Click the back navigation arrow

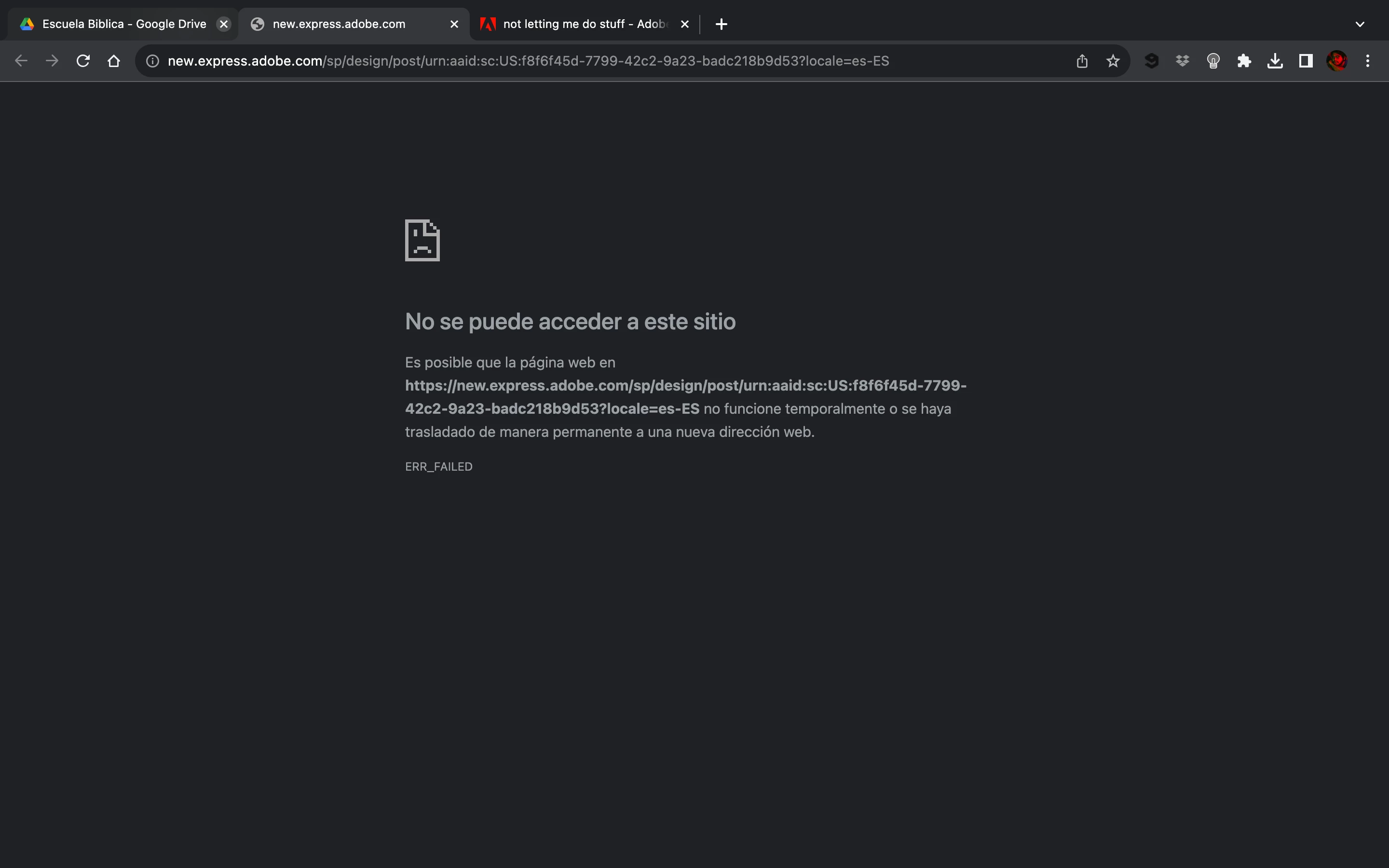[21, 61]
